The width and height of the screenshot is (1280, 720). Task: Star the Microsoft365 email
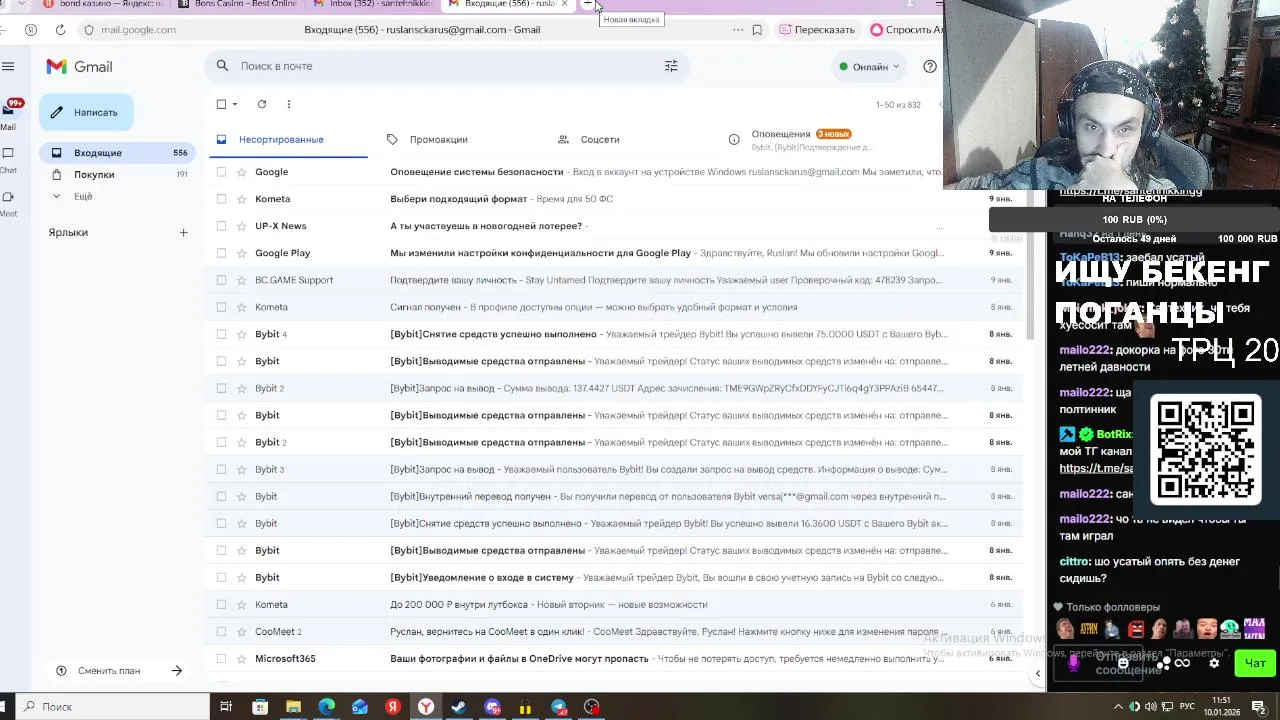[x=241, y=659]
